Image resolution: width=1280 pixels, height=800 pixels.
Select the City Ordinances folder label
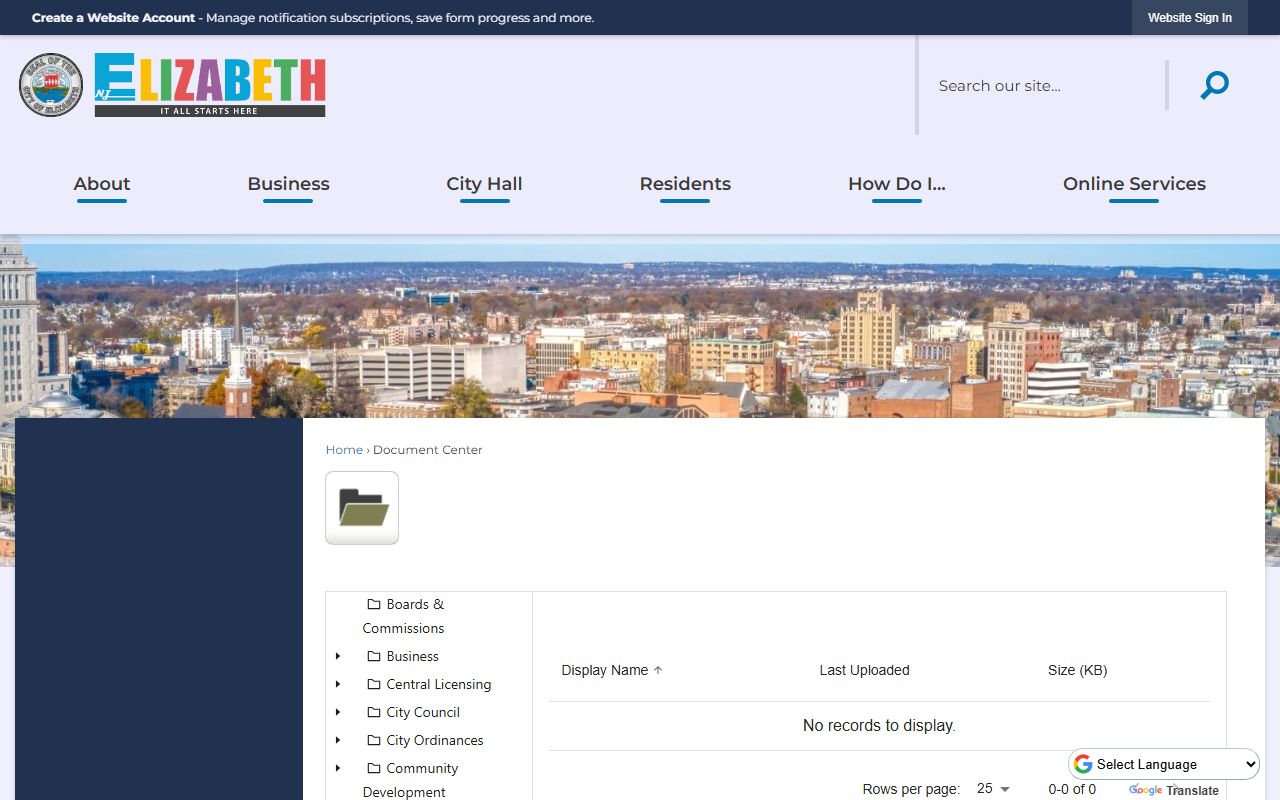tap(435, 740)
